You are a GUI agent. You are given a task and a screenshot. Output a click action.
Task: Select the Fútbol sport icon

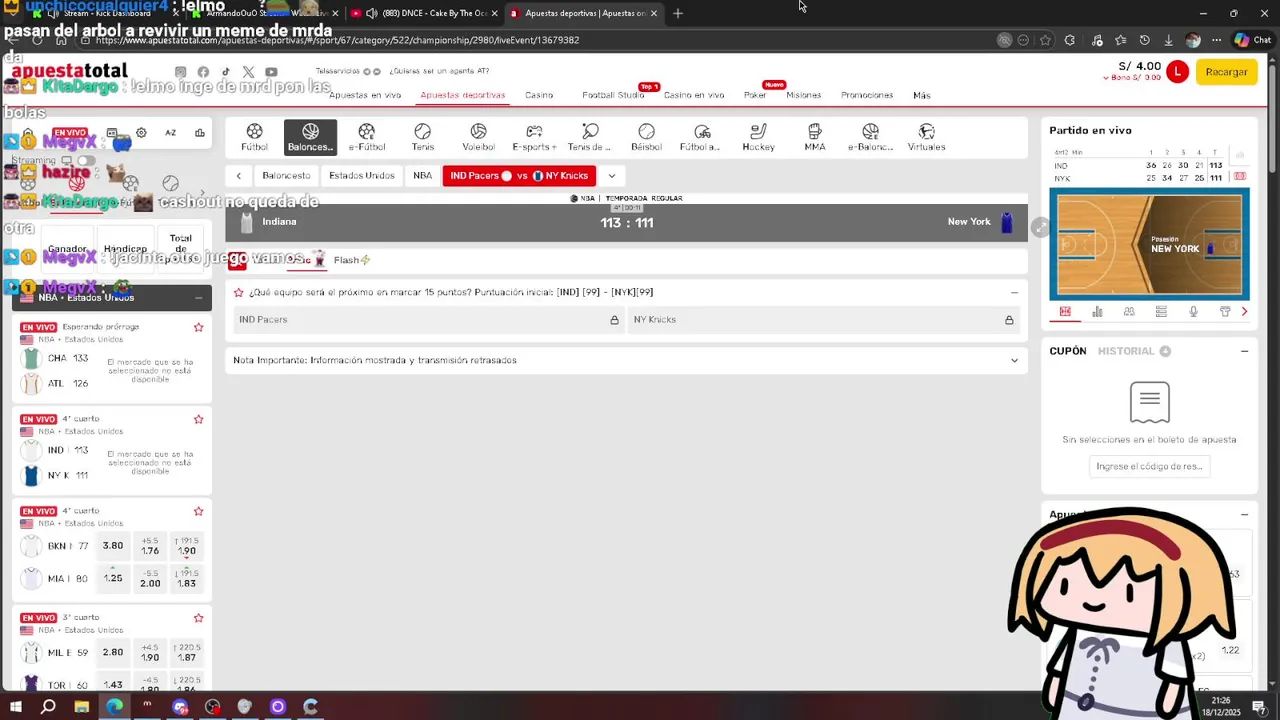coord(254,137)
